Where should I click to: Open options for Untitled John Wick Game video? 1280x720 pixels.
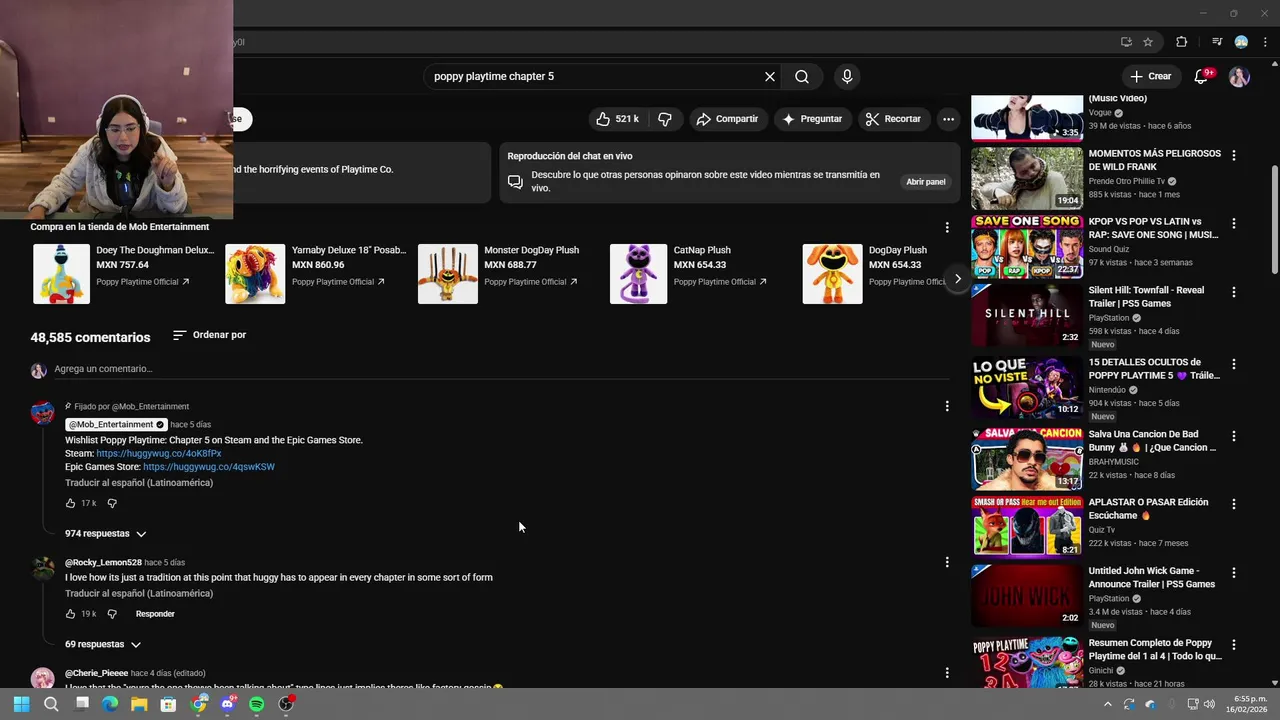(1234, 573)
